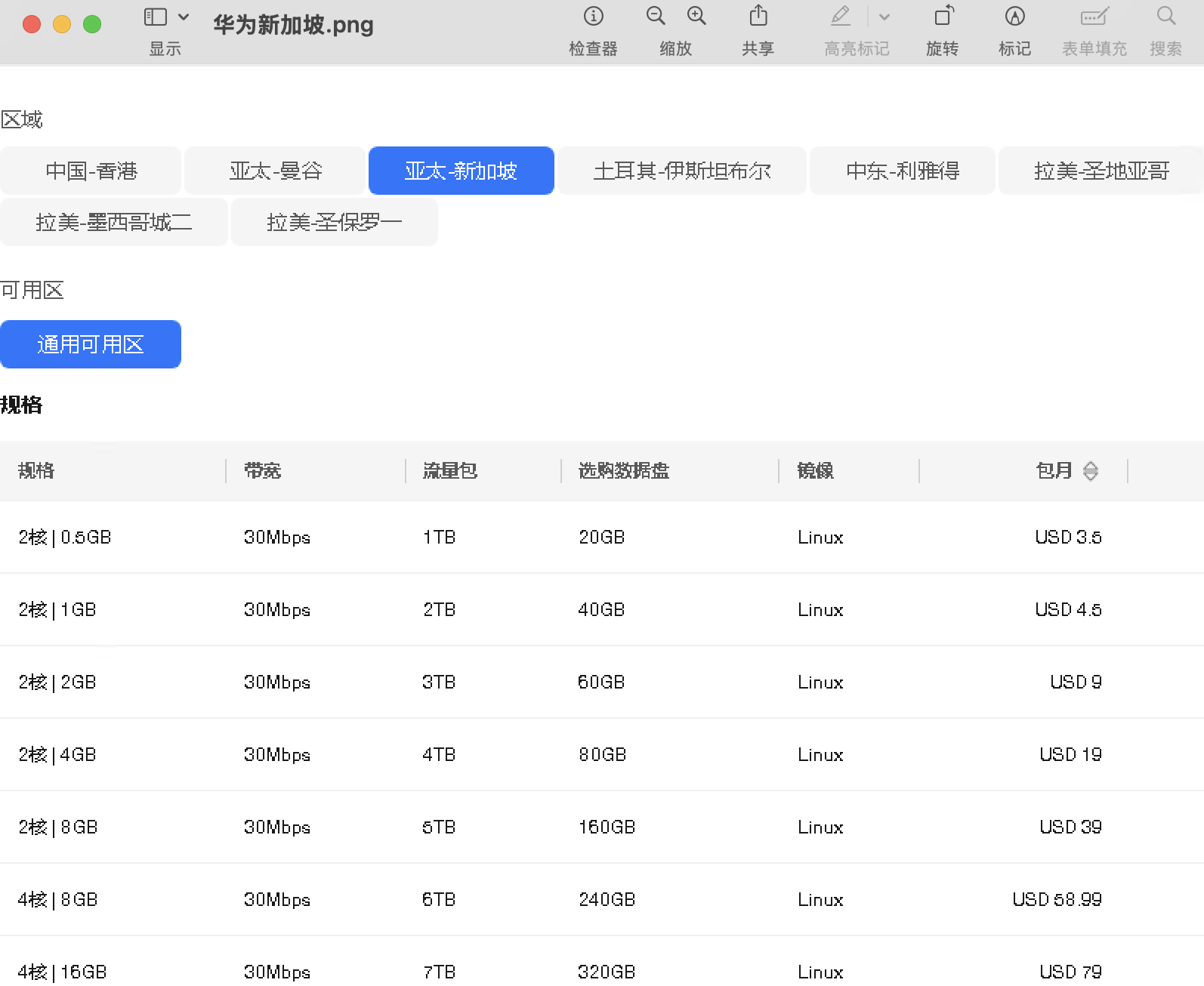Click the green full-screen window button
Image resolution: width=1204 pixels, height=986 pixels.
point(92,25)
